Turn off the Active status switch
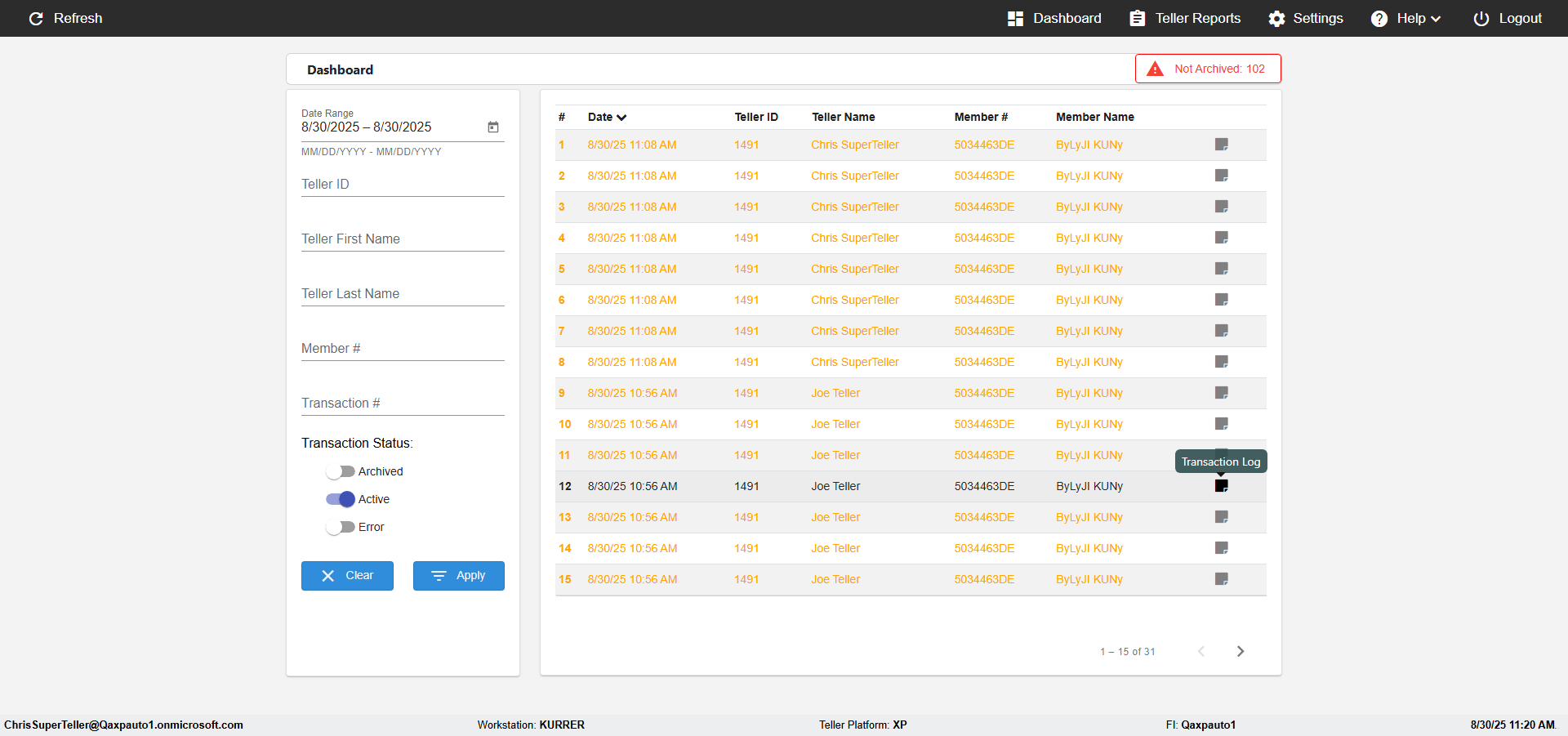This screenshot has height=736, width=1568. [x=341, y=499]
